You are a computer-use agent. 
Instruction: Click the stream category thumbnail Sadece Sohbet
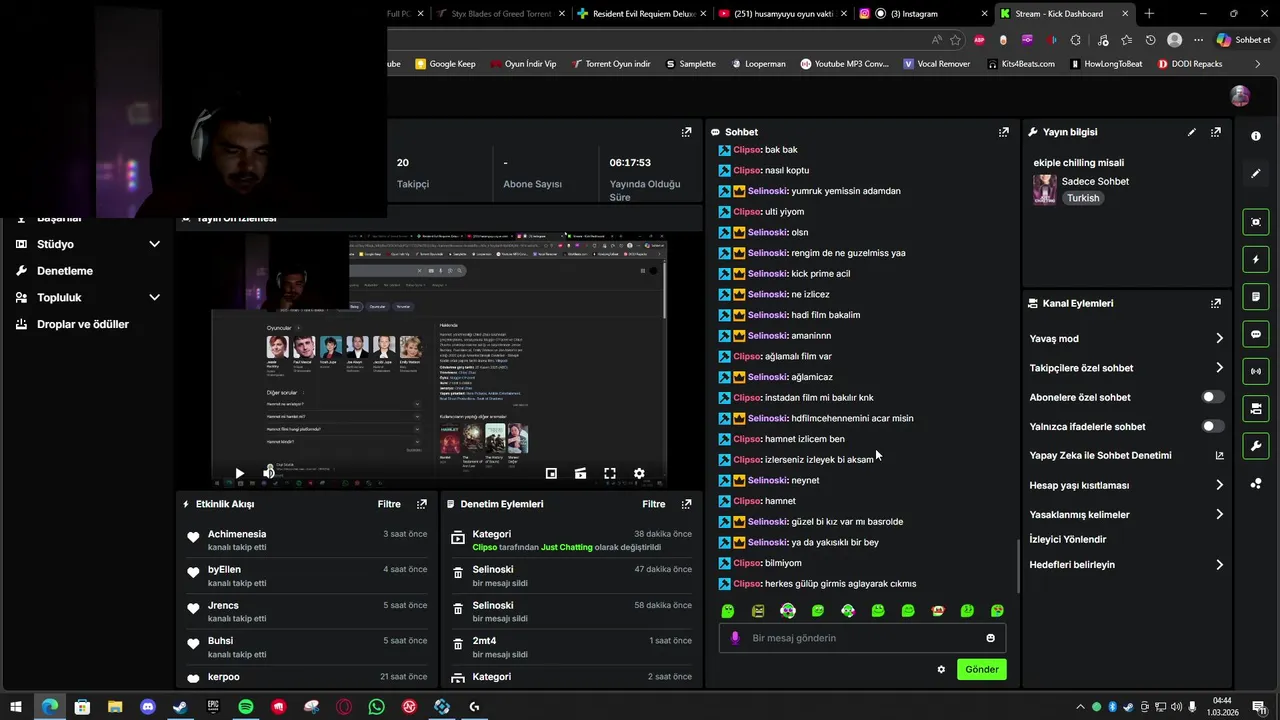click(1045, 189)
